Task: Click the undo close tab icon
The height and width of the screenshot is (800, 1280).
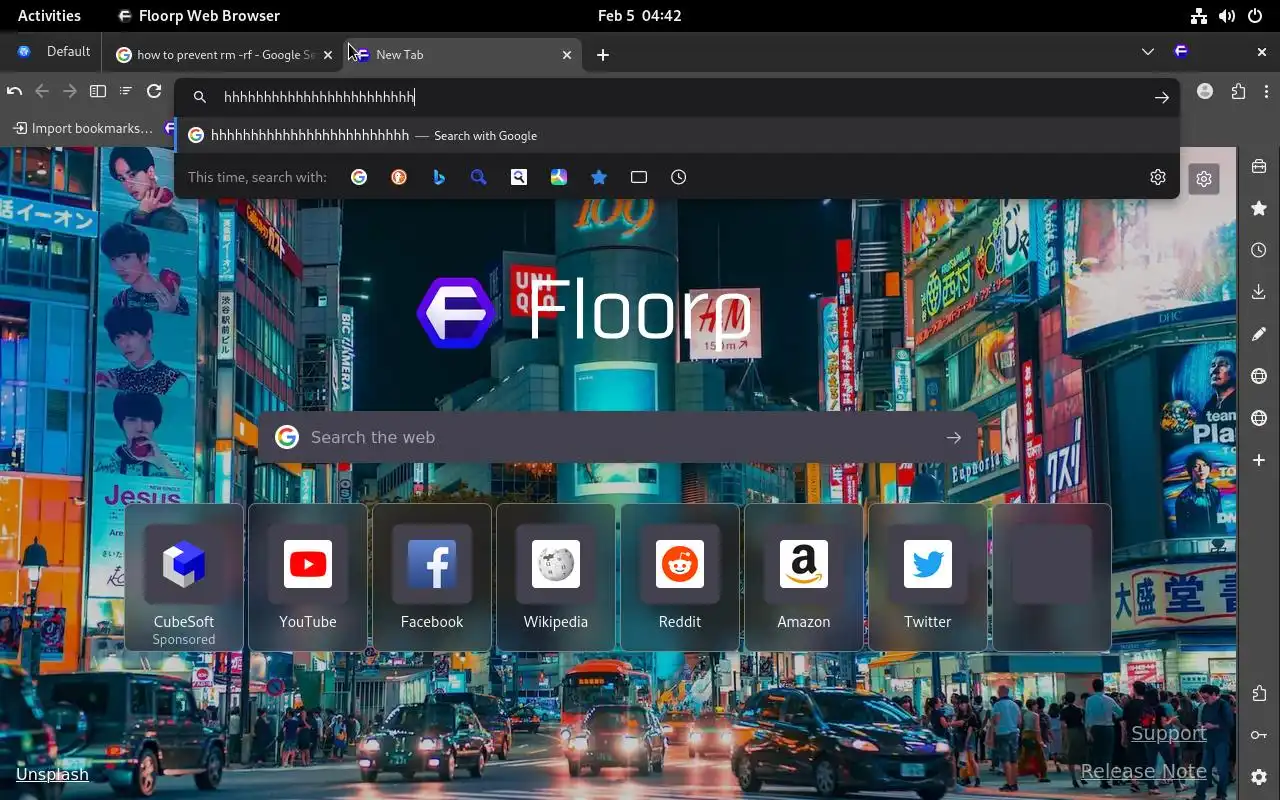Action: tap(14, 91)
